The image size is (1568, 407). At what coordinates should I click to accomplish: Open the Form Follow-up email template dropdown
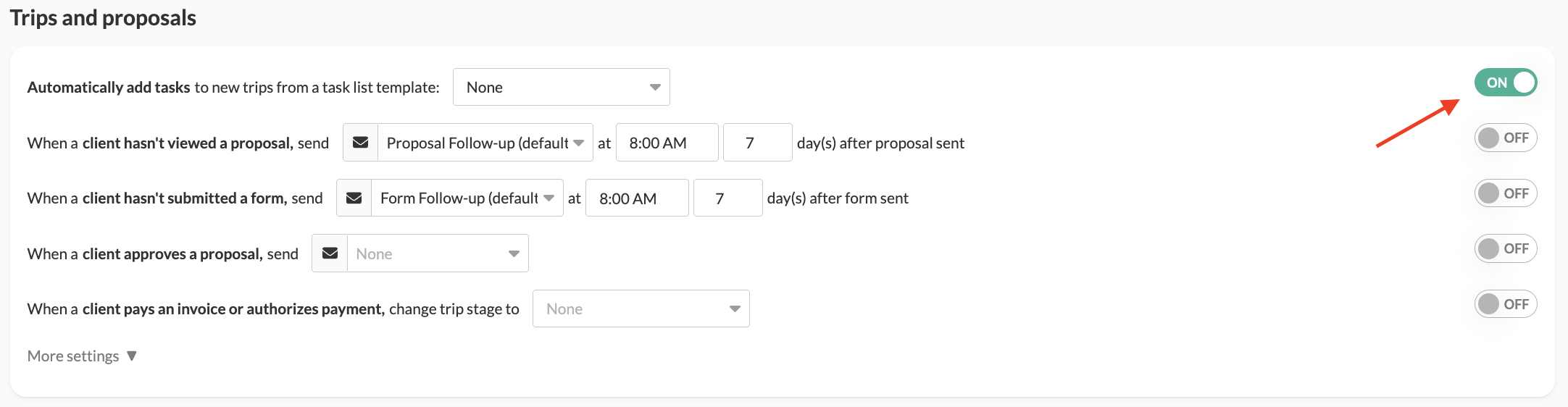point(467,198)
